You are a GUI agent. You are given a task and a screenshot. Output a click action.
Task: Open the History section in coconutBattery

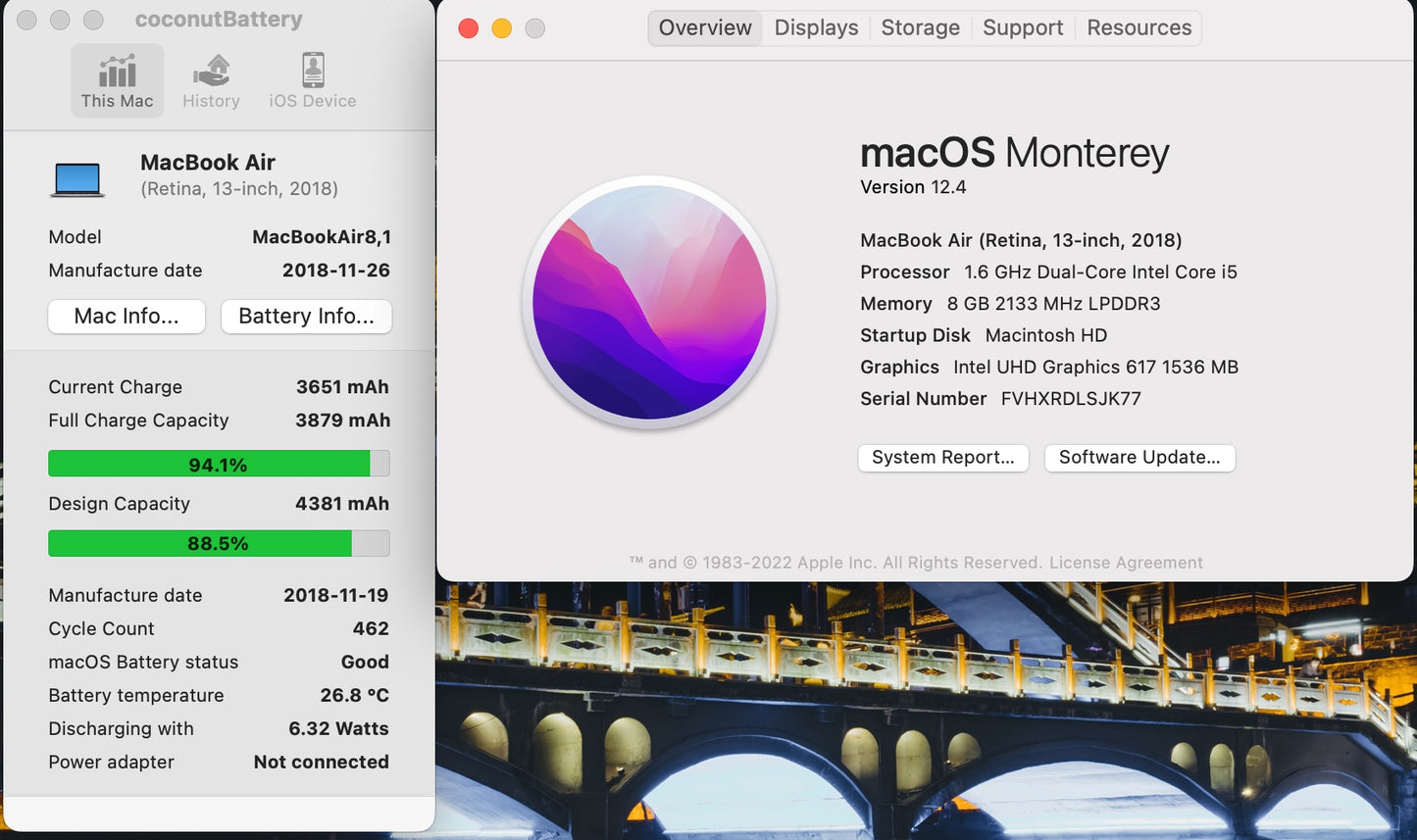(x=211, y=79)
